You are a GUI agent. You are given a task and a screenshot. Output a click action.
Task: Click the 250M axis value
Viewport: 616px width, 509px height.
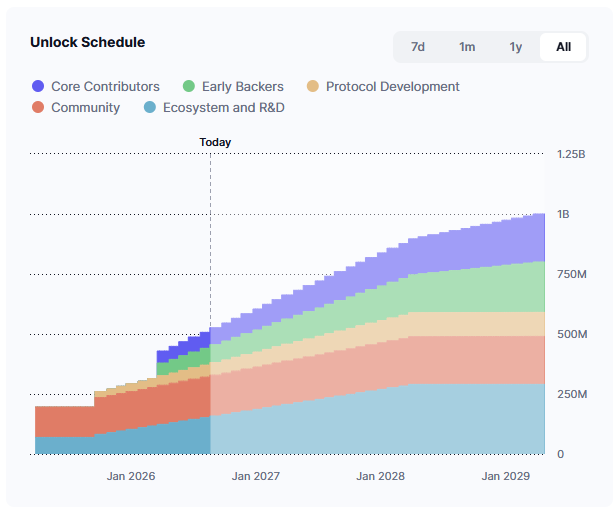pyautogui.click(x=572, y=394)
